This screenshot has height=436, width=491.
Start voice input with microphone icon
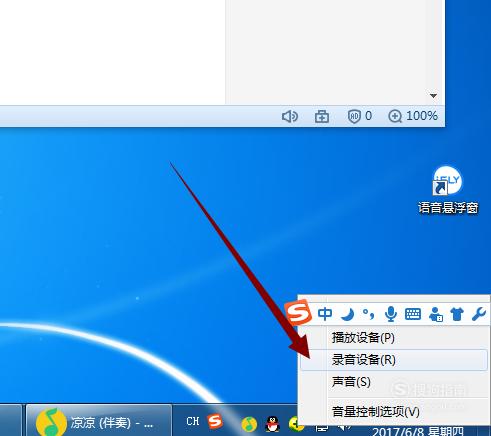390,314
